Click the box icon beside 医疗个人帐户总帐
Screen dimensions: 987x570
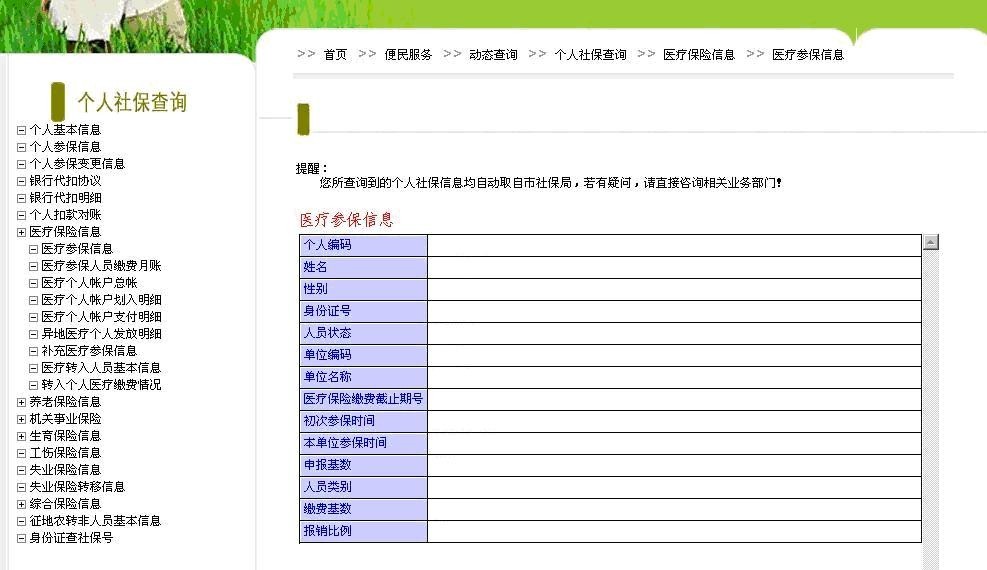(34, 283)
